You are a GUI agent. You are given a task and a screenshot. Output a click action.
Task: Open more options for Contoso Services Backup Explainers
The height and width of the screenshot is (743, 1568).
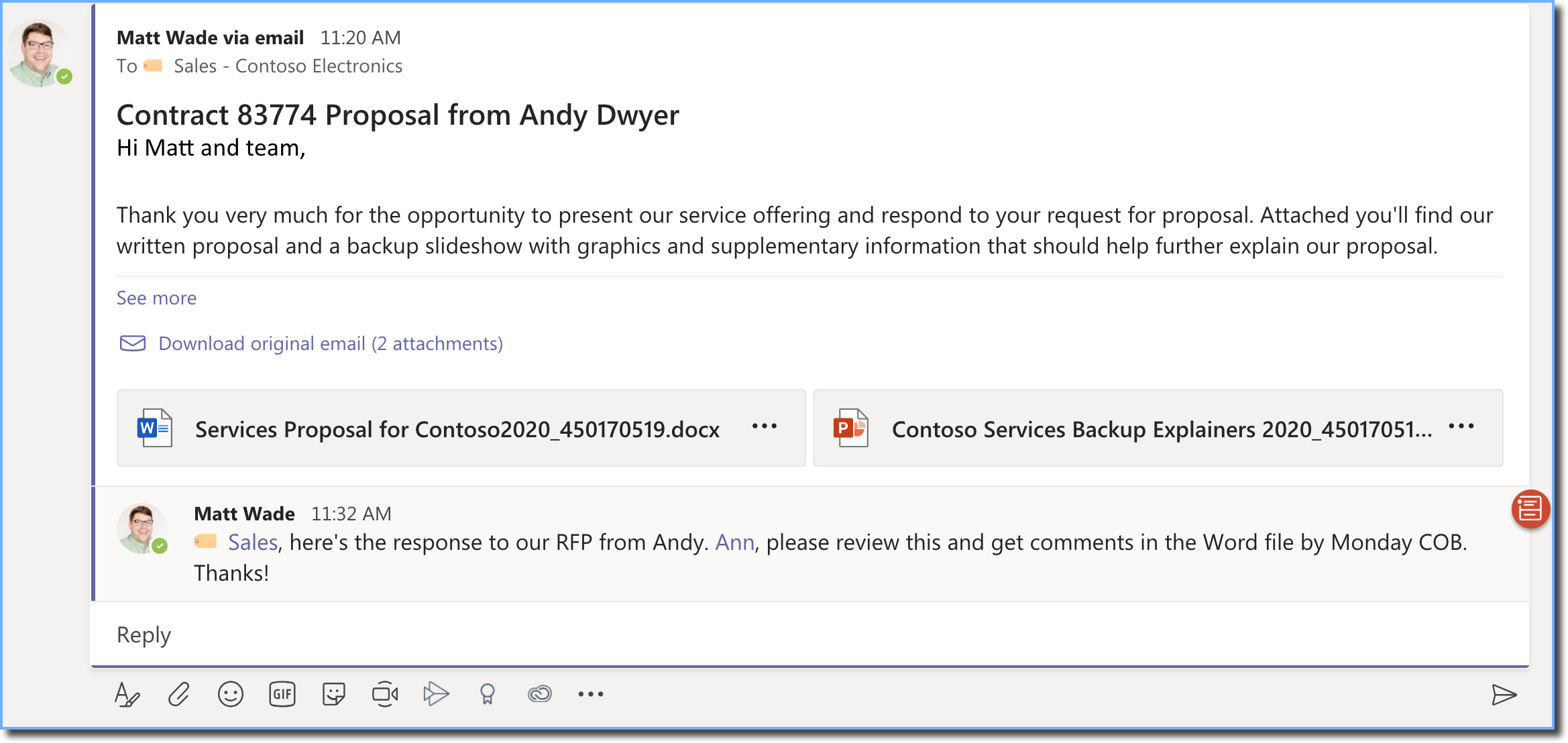[x=1461, y=426]
